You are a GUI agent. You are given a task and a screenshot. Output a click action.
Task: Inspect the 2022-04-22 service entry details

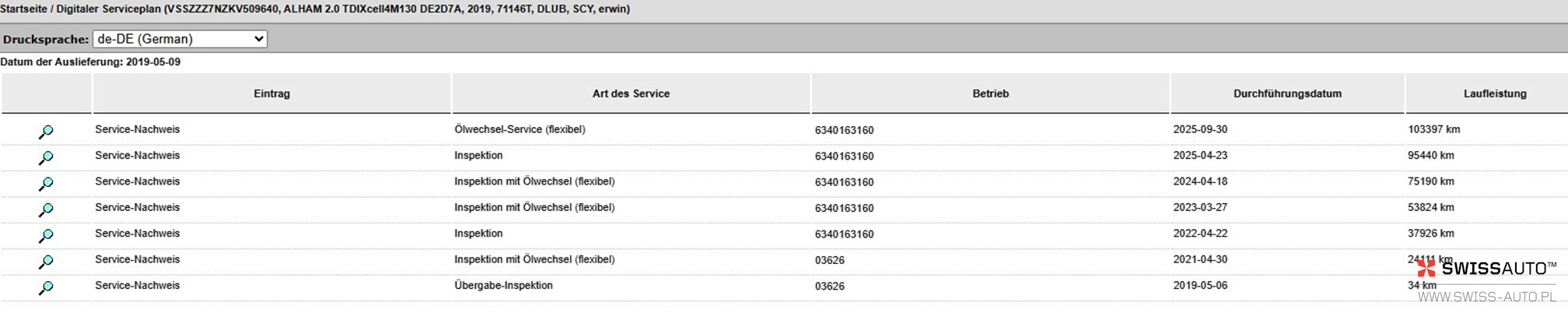[46, 235]
